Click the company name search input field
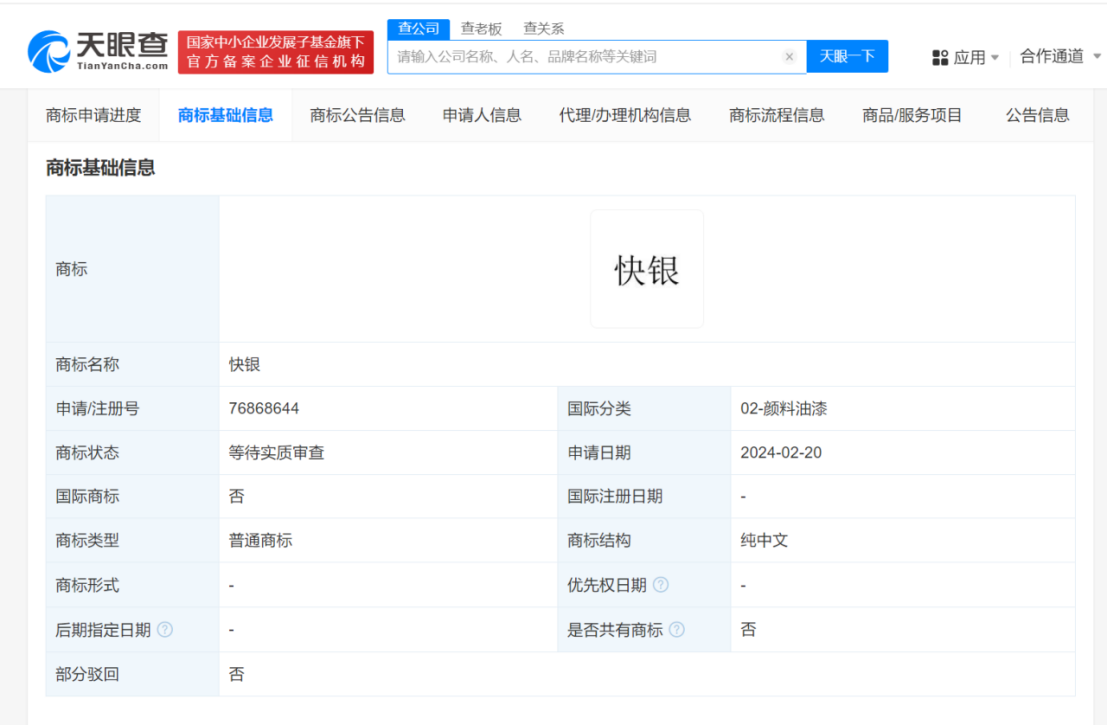The height and width of the screenshot is (725, 1108). (585, 57)
